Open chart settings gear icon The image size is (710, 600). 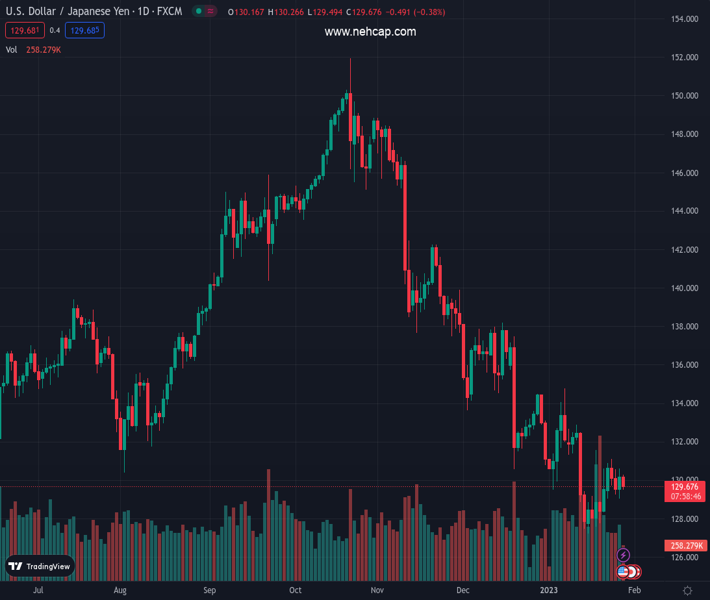688,591
